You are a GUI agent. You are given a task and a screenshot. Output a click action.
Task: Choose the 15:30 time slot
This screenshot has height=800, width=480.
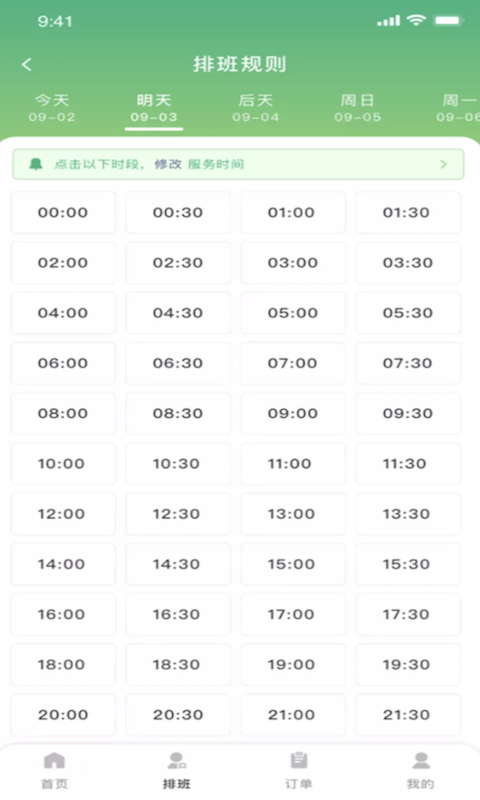tap(408, 564)
